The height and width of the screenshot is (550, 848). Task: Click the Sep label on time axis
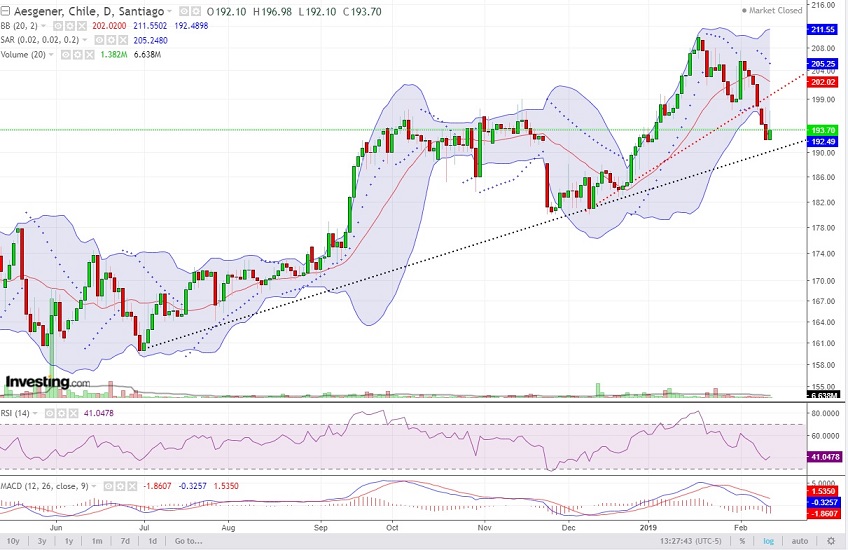pos(321,527)
